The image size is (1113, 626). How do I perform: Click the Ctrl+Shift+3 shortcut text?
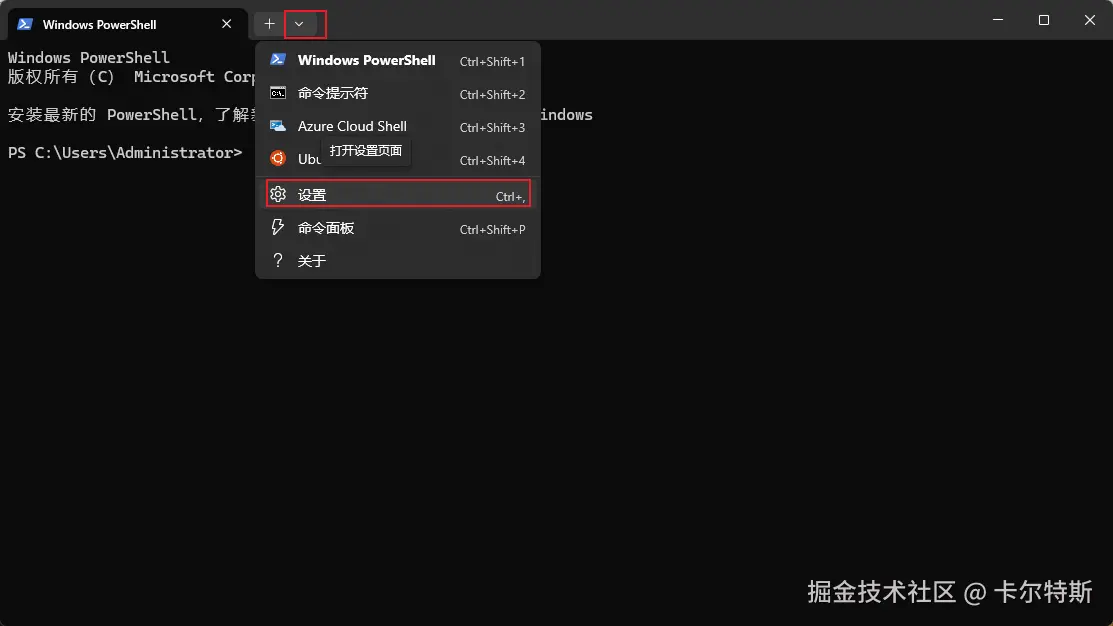(x=492, y=128)
